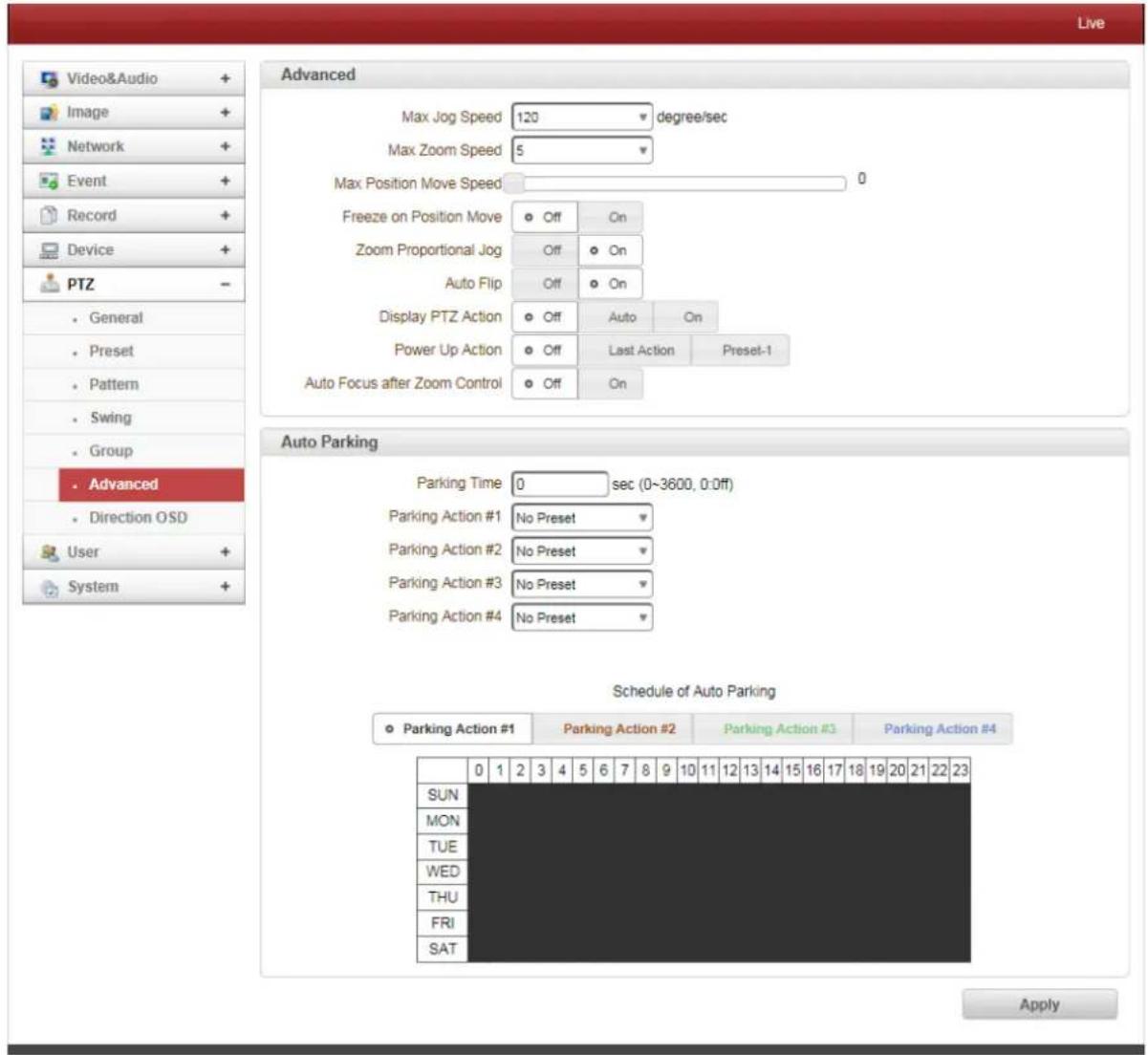Click the System section icon
This screenshot has width=1148, height=1055.
point(49,588)
